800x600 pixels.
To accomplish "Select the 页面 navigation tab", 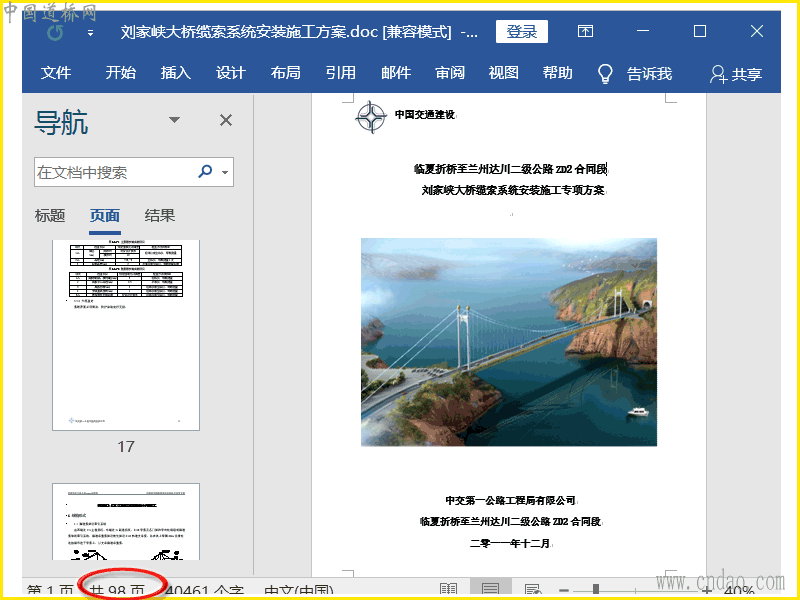I will (x=105, y=216).
